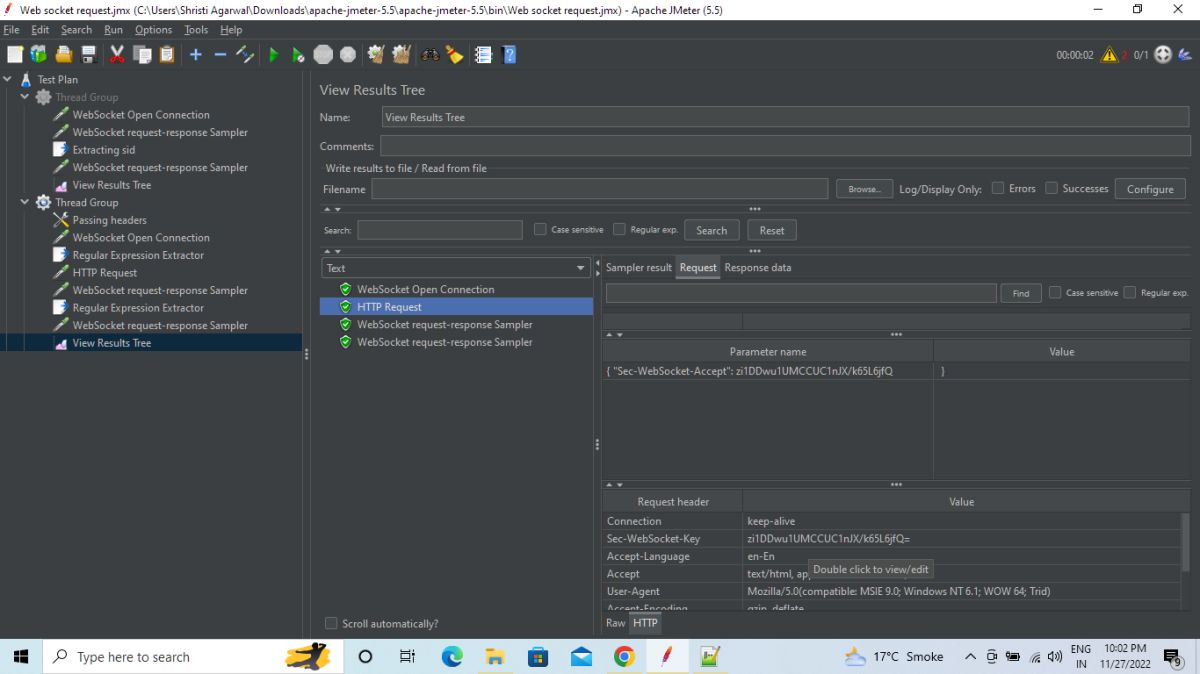Click the Toggle enable/disable toolbar icon
This screenshot has height=674, width=1200.
tap(245, 55)
